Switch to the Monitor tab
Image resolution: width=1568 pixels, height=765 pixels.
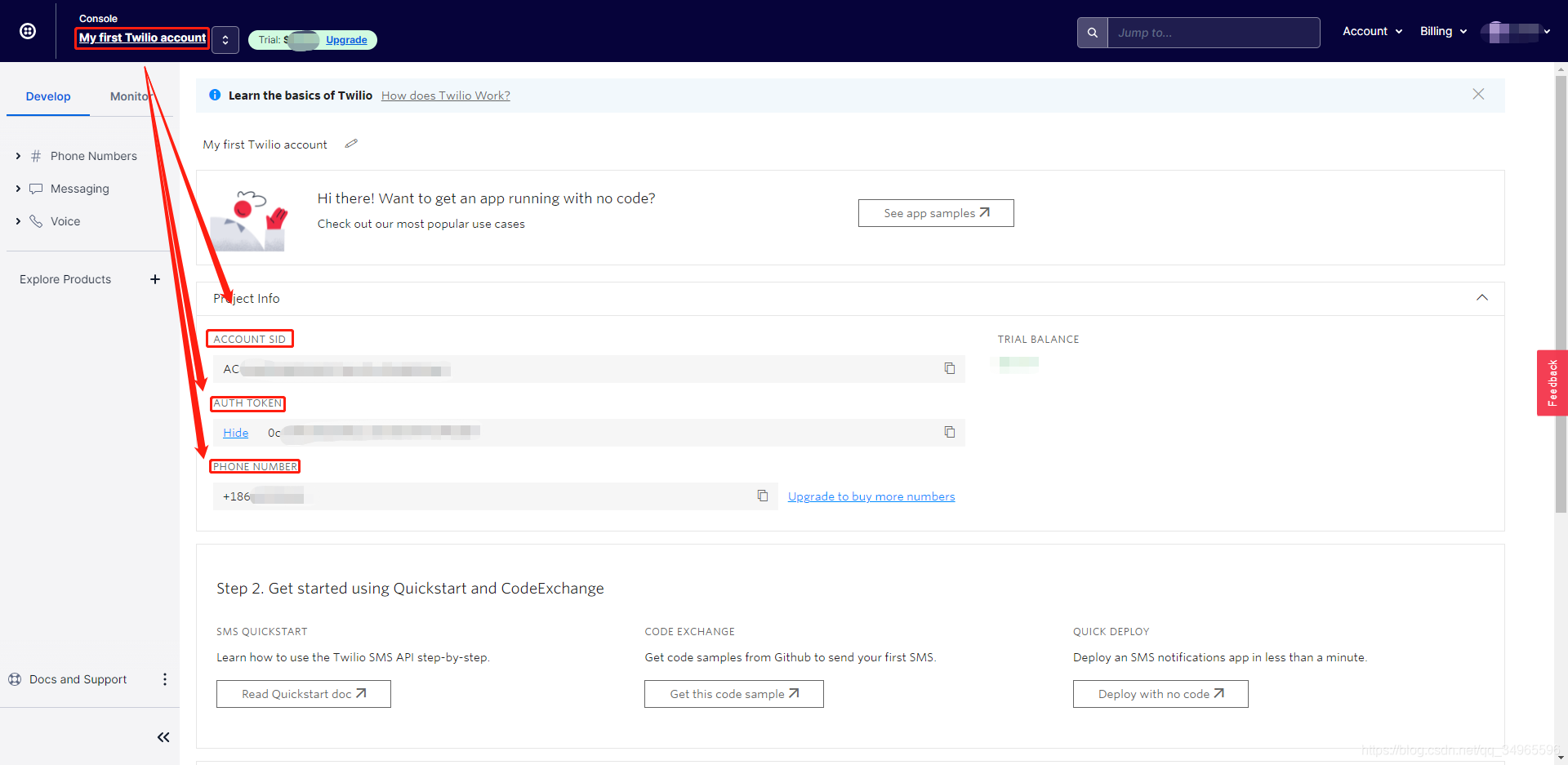(131, 96)
